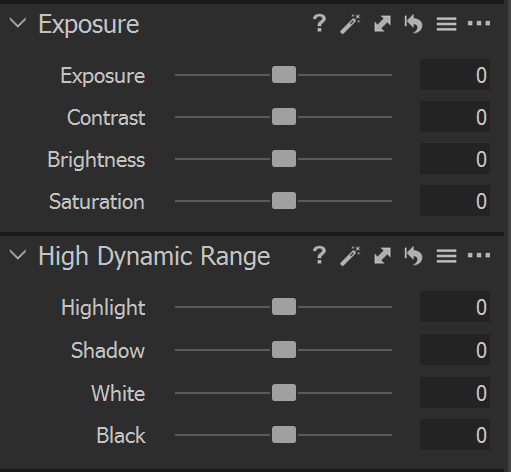The width and height of the screenshot is (511, 472).
Task: Open help for High Dynamic Range tool
Action: coord(319,256)
